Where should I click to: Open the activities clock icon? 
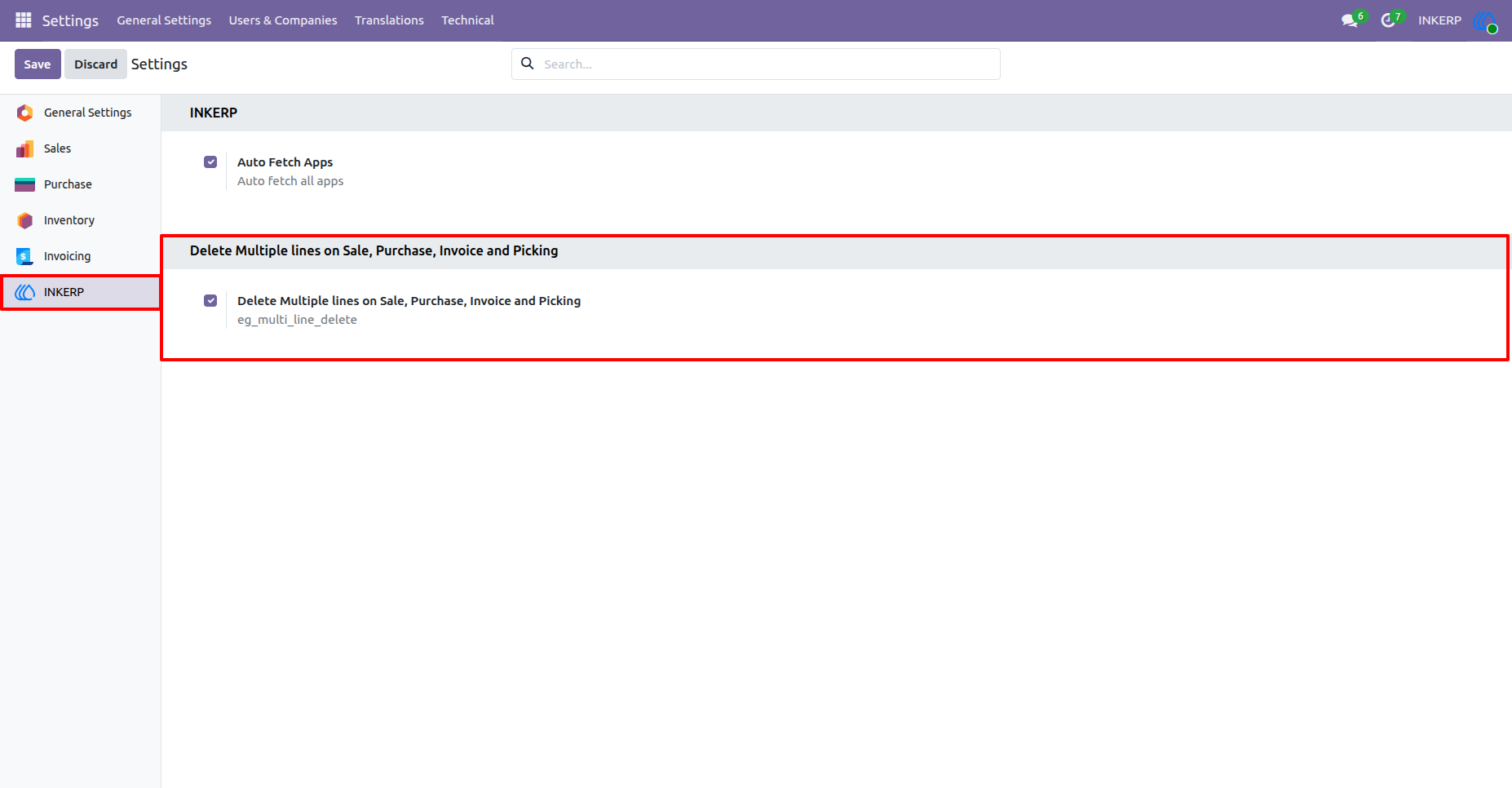coord(1388,20)
